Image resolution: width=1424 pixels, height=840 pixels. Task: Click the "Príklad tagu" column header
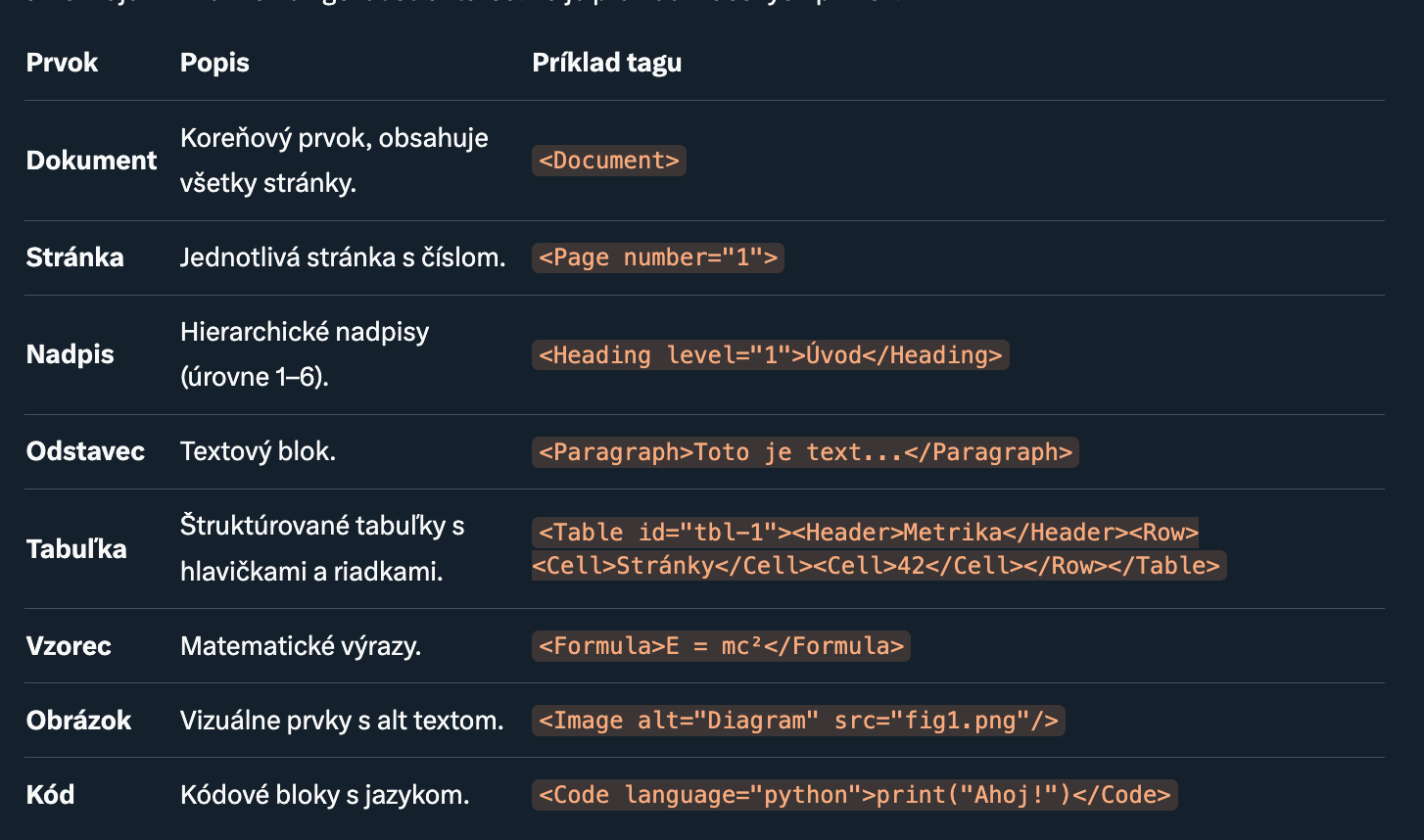(x=606, y=63)
